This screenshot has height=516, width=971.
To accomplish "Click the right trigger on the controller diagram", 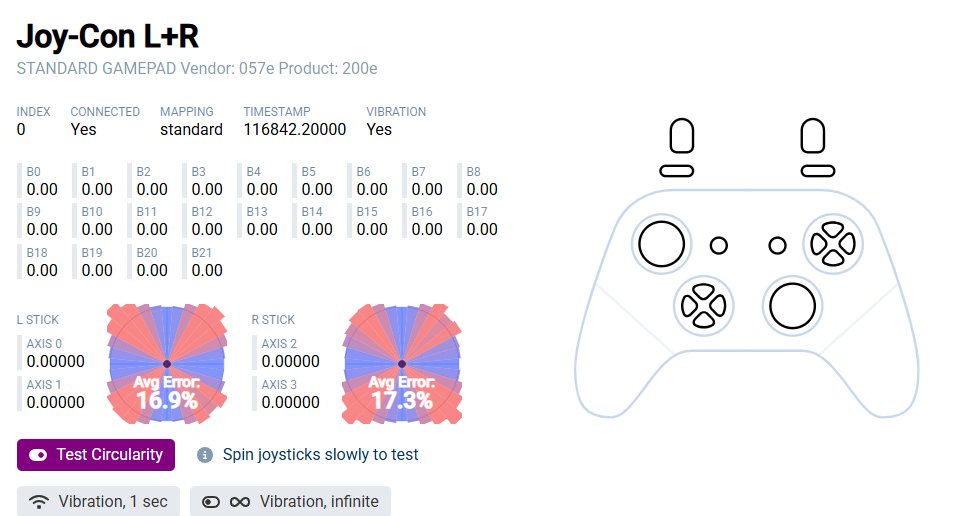I will 813,137.
